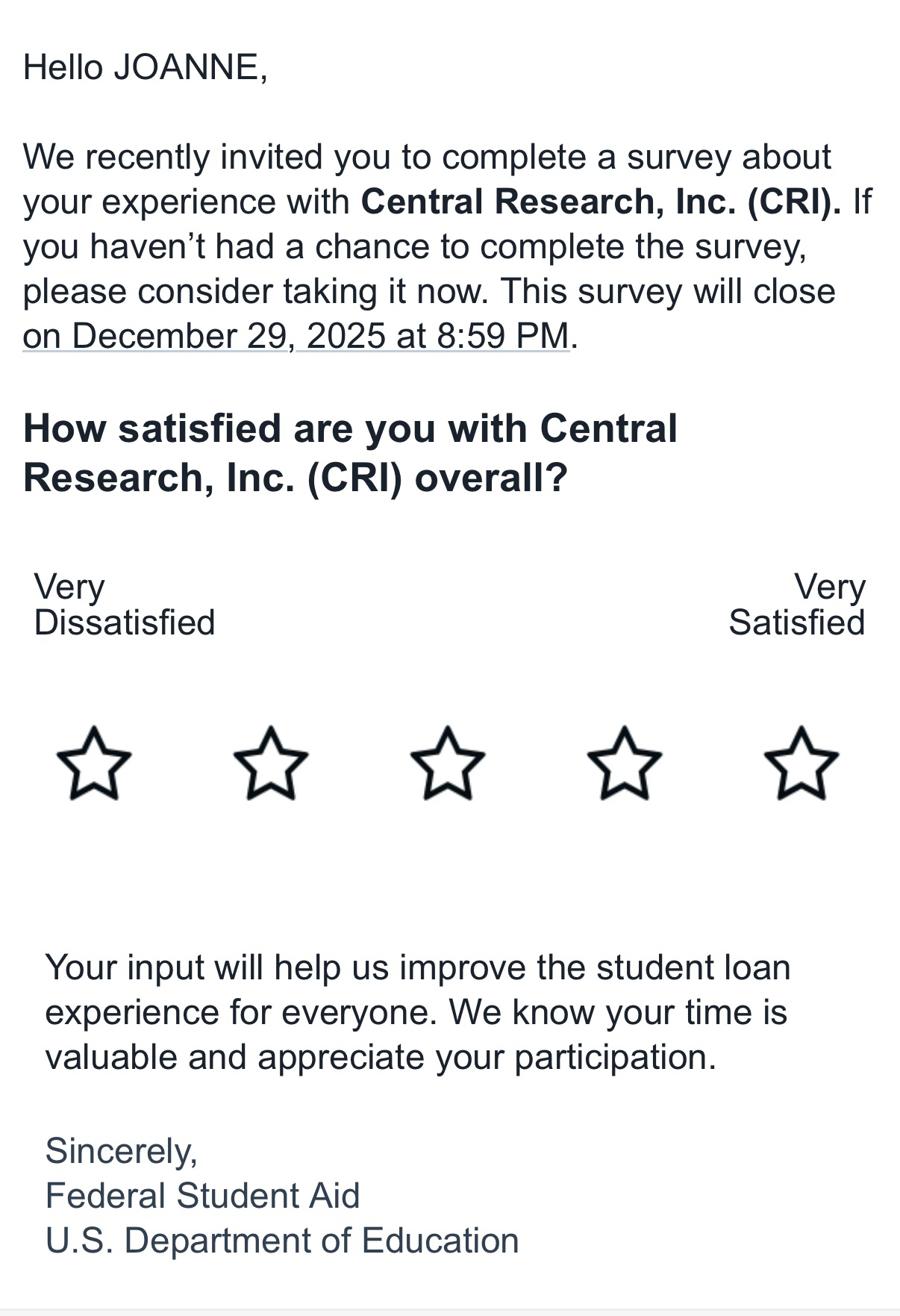The width and height of the screenshot is (900, 1316).
Task: Pick the fourth star rating
Action: click(x=625, y=764)
